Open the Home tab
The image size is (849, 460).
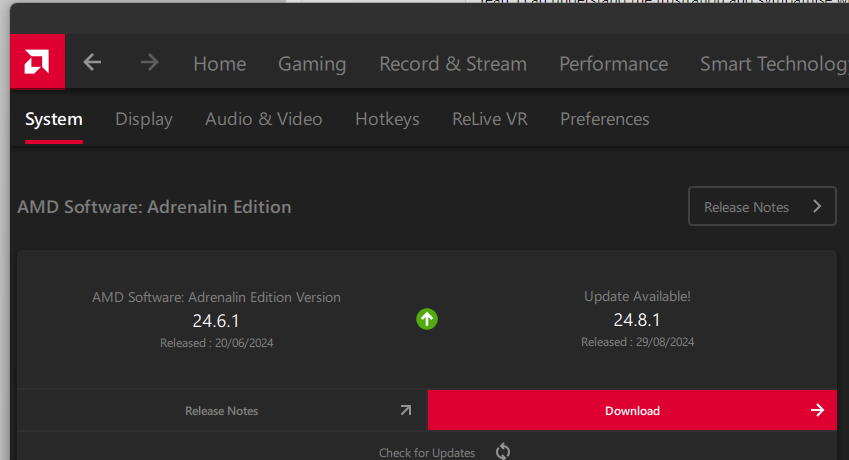coord(220,64)
